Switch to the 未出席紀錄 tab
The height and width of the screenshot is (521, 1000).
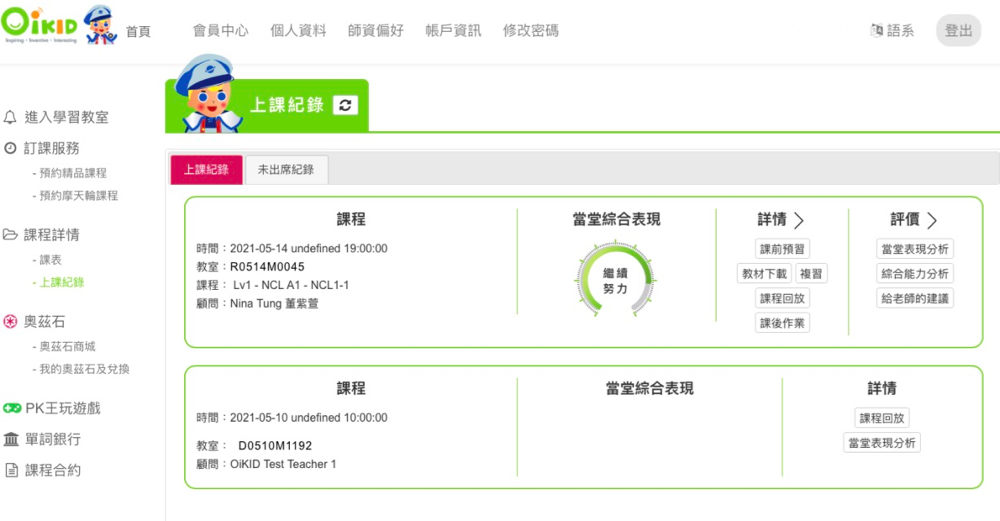286,170
